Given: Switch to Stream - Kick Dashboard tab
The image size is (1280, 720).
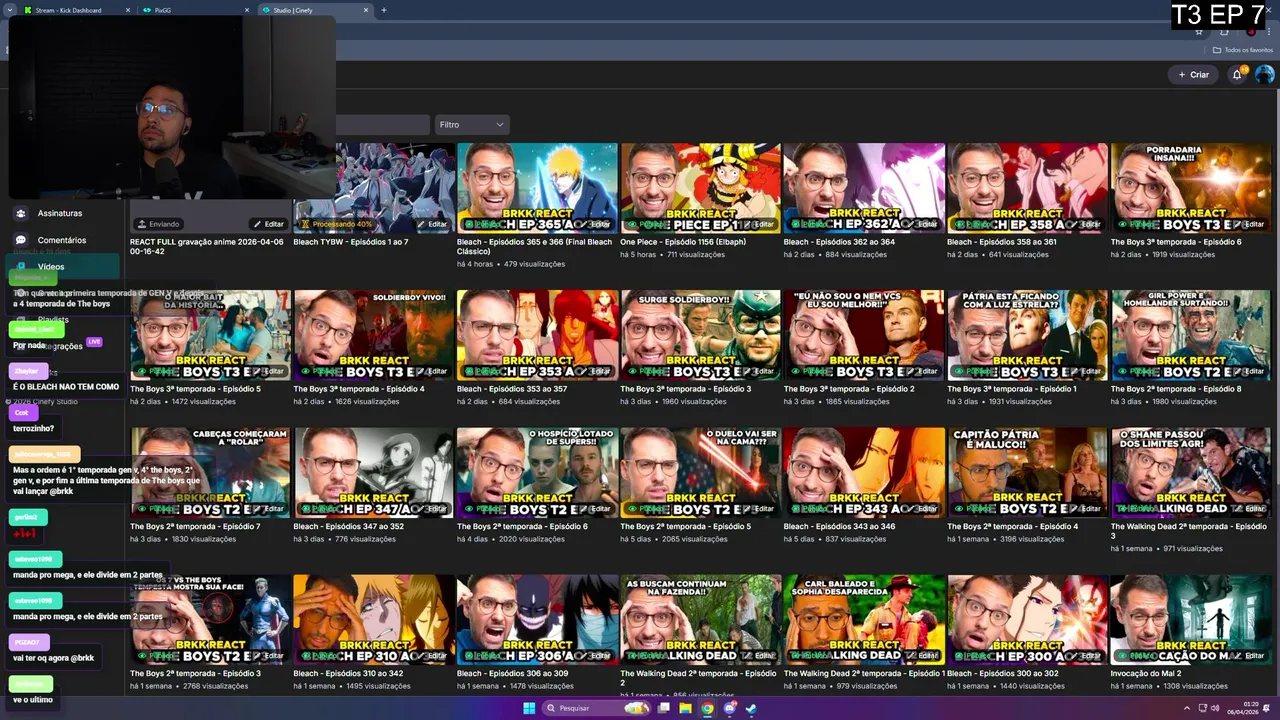Looking at the screenshot, I should (75, 10).
